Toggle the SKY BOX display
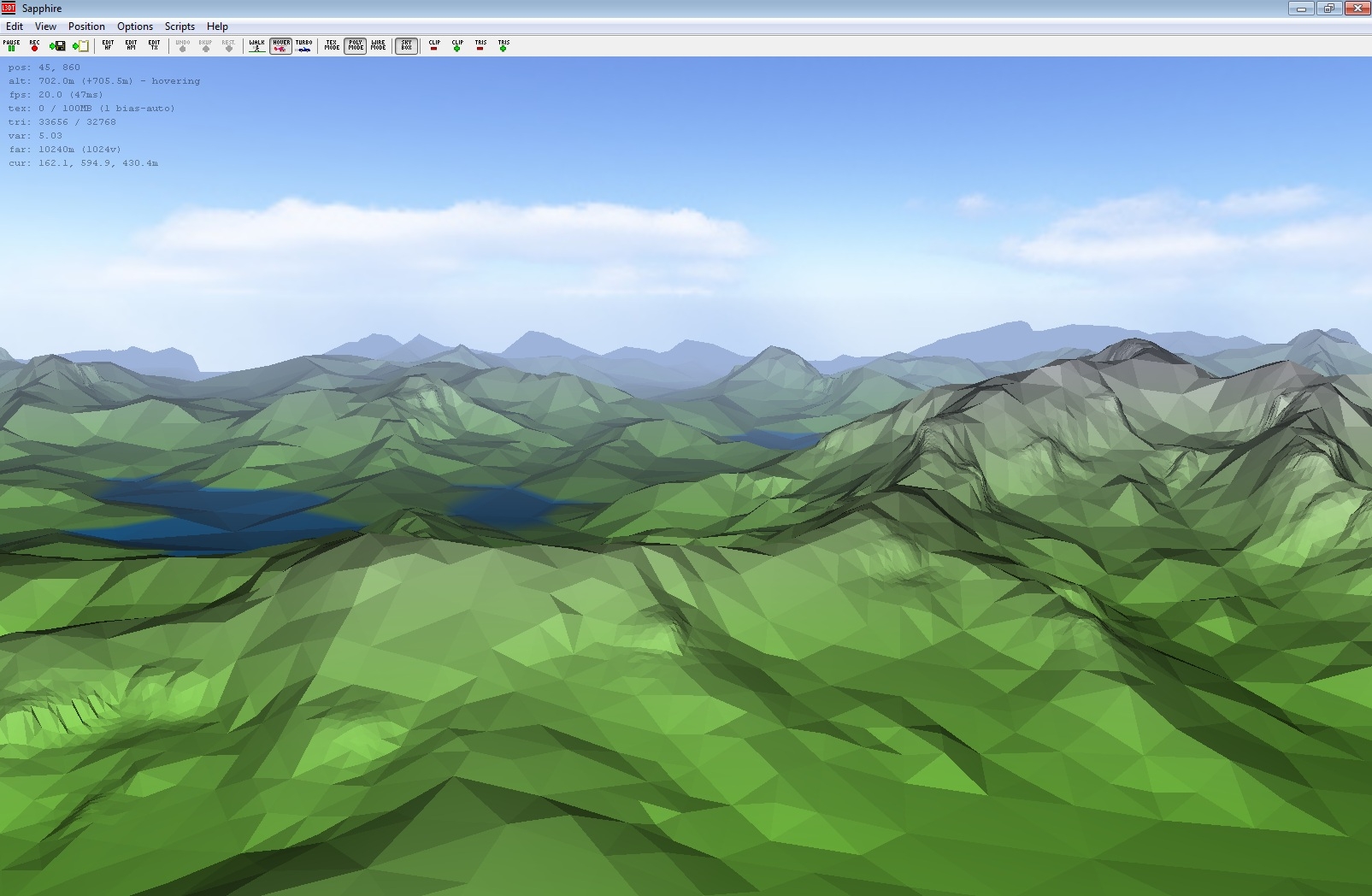Screen dimensions: 1372x896 pyautogui.click(x=406, y=45)
